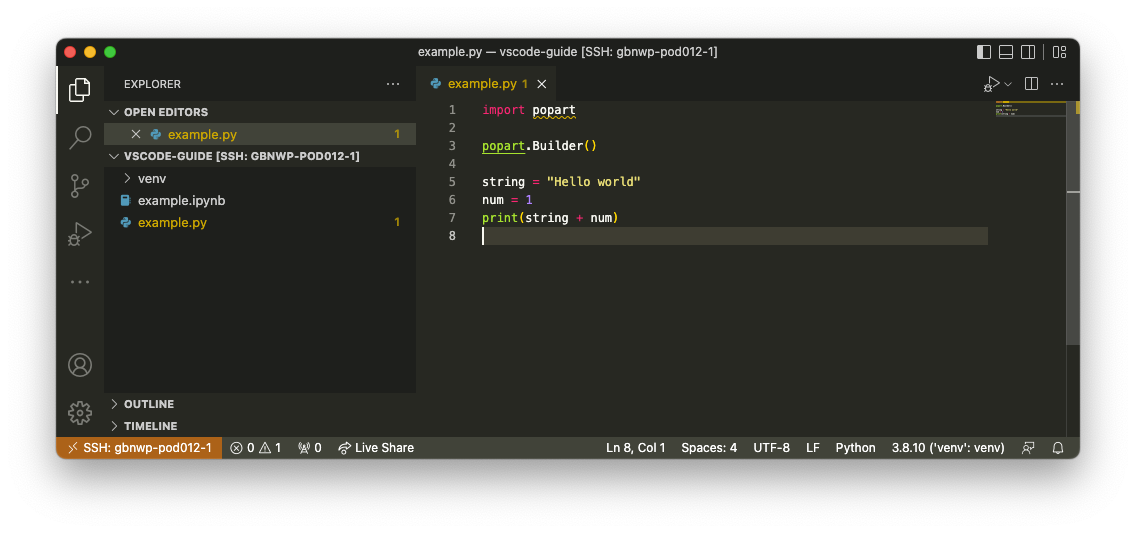This screenshot has width=1136, height=533.
Task: Toggle the bottom panel layout button
Action: coord(1007,52)
